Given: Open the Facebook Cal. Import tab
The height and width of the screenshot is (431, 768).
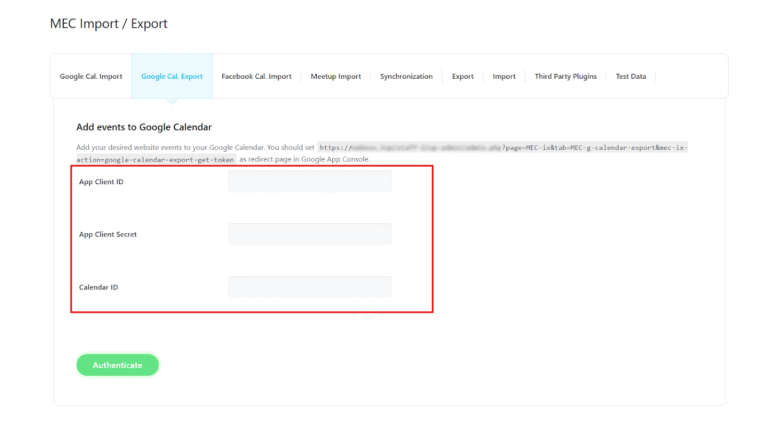Looking at the screenshot, I should 256,76.
